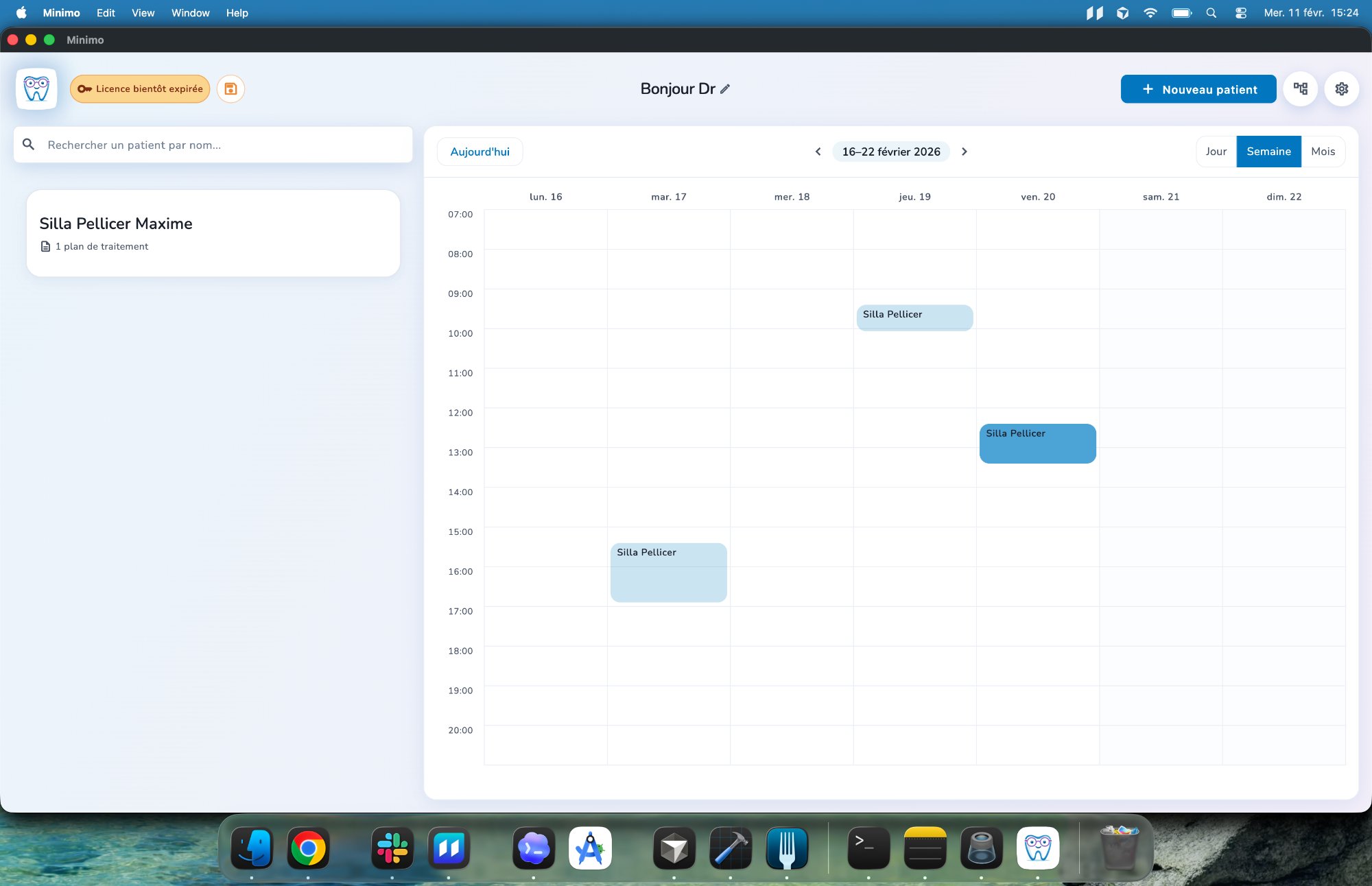
Task: Create a patient with Nouveau patient button
Action: click(1198, 88)
